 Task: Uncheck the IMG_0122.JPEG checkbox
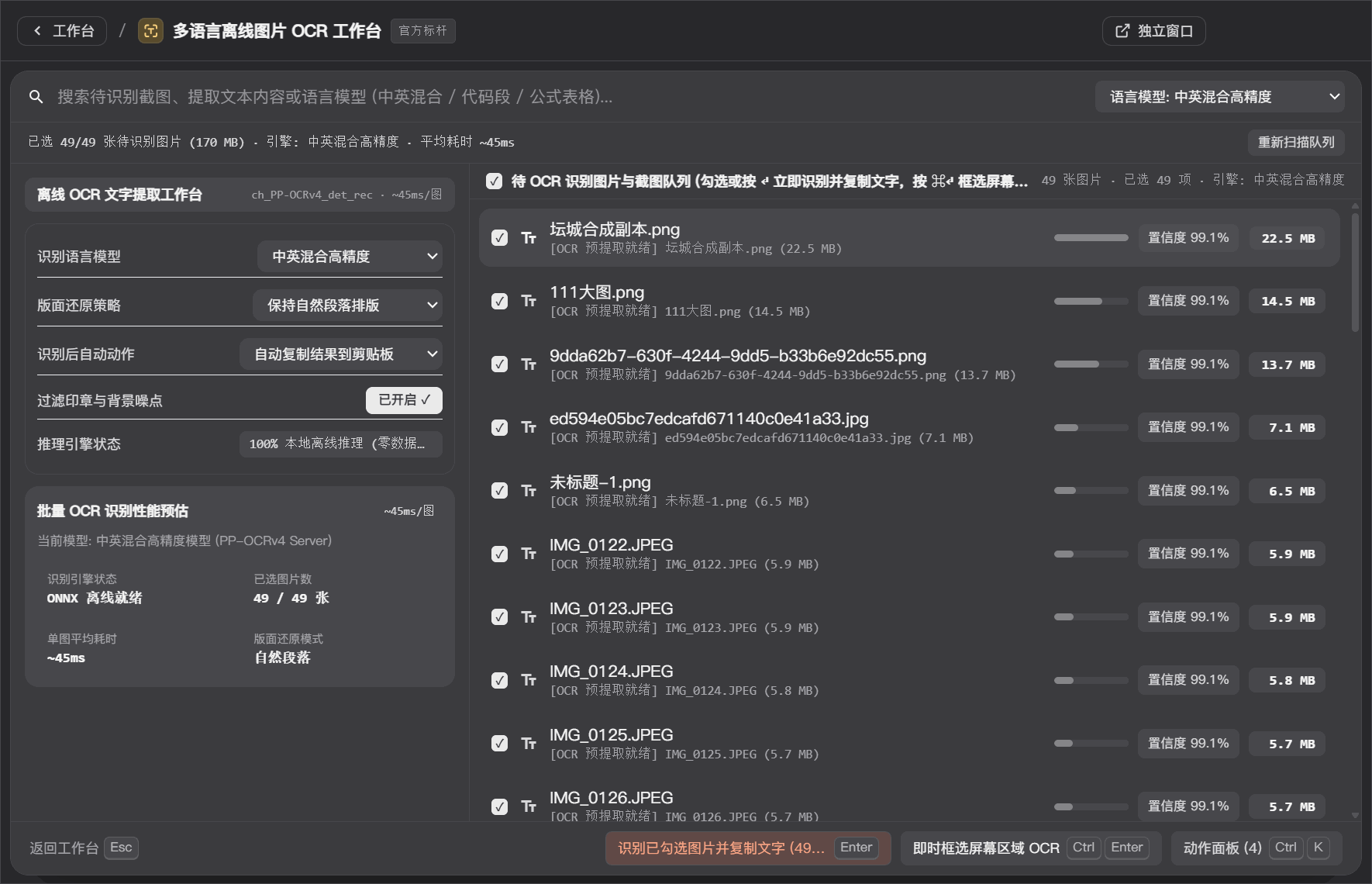click(500, 554)
